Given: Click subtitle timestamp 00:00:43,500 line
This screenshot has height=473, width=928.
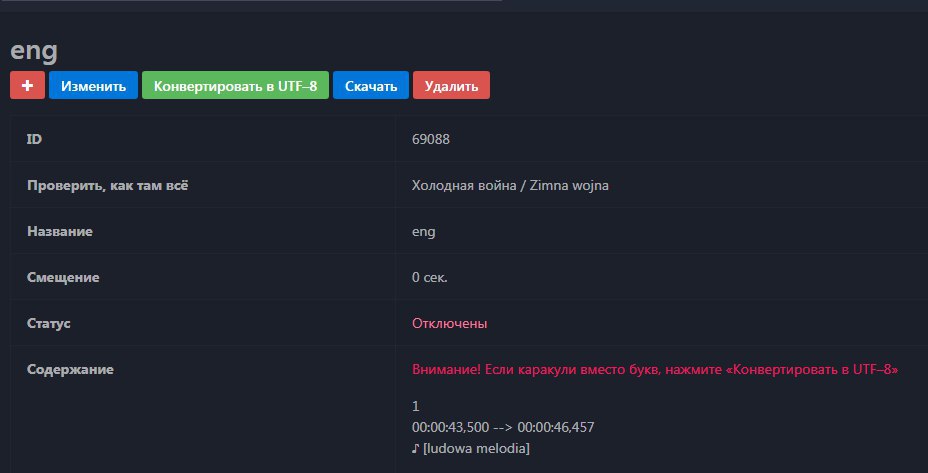Looking at the screenshot, I should click(x=503, y=427).
